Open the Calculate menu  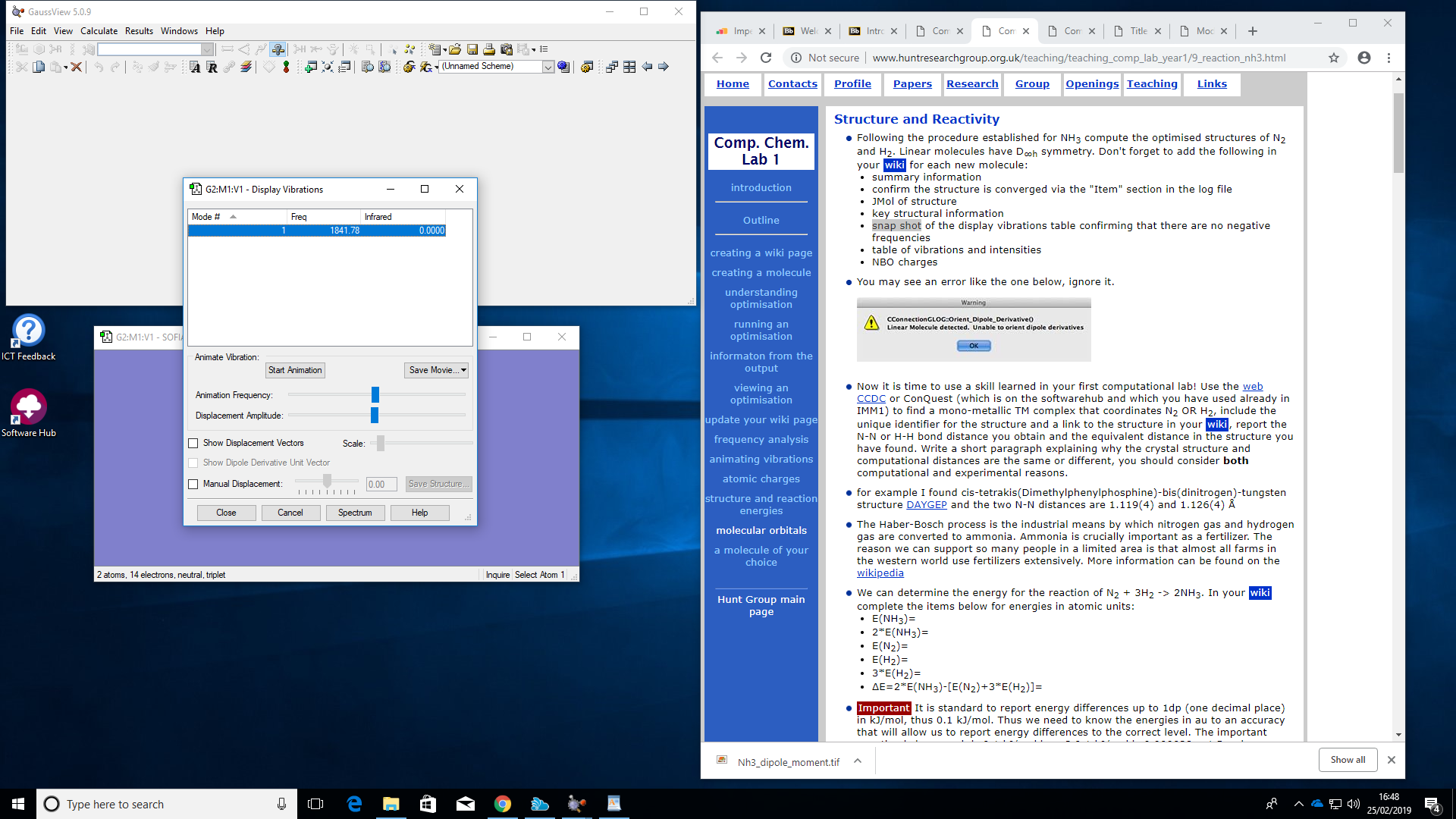[x=99, y=31]
